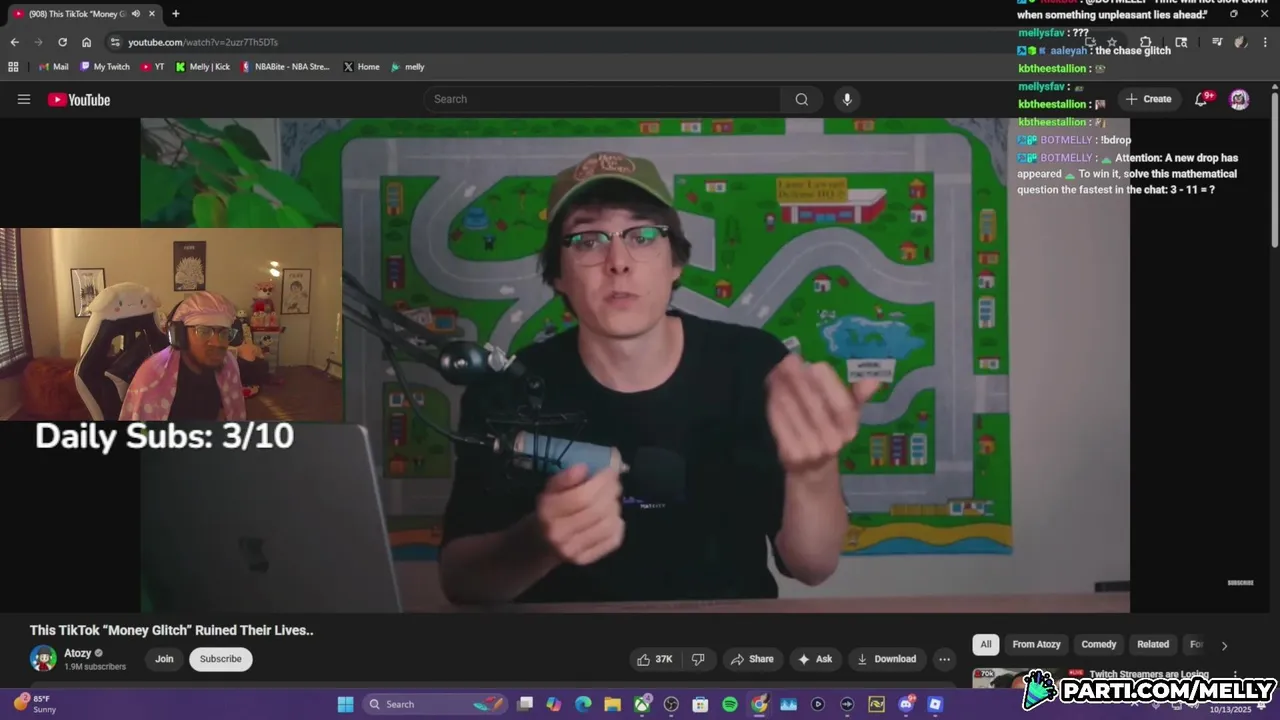The width and height of the screenshot is (1280, 720).
Task: Open the melly bookmark
Action: [408, 67]
